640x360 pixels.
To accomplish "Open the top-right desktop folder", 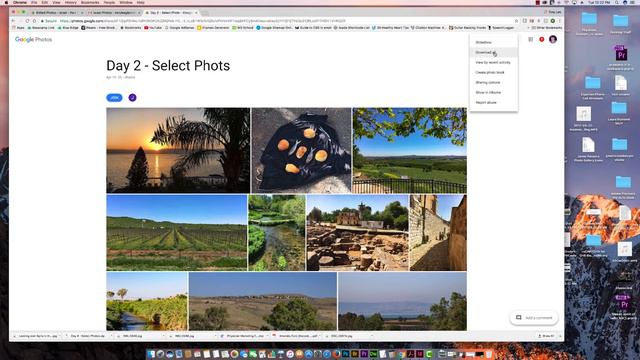I will click(620, 20).
